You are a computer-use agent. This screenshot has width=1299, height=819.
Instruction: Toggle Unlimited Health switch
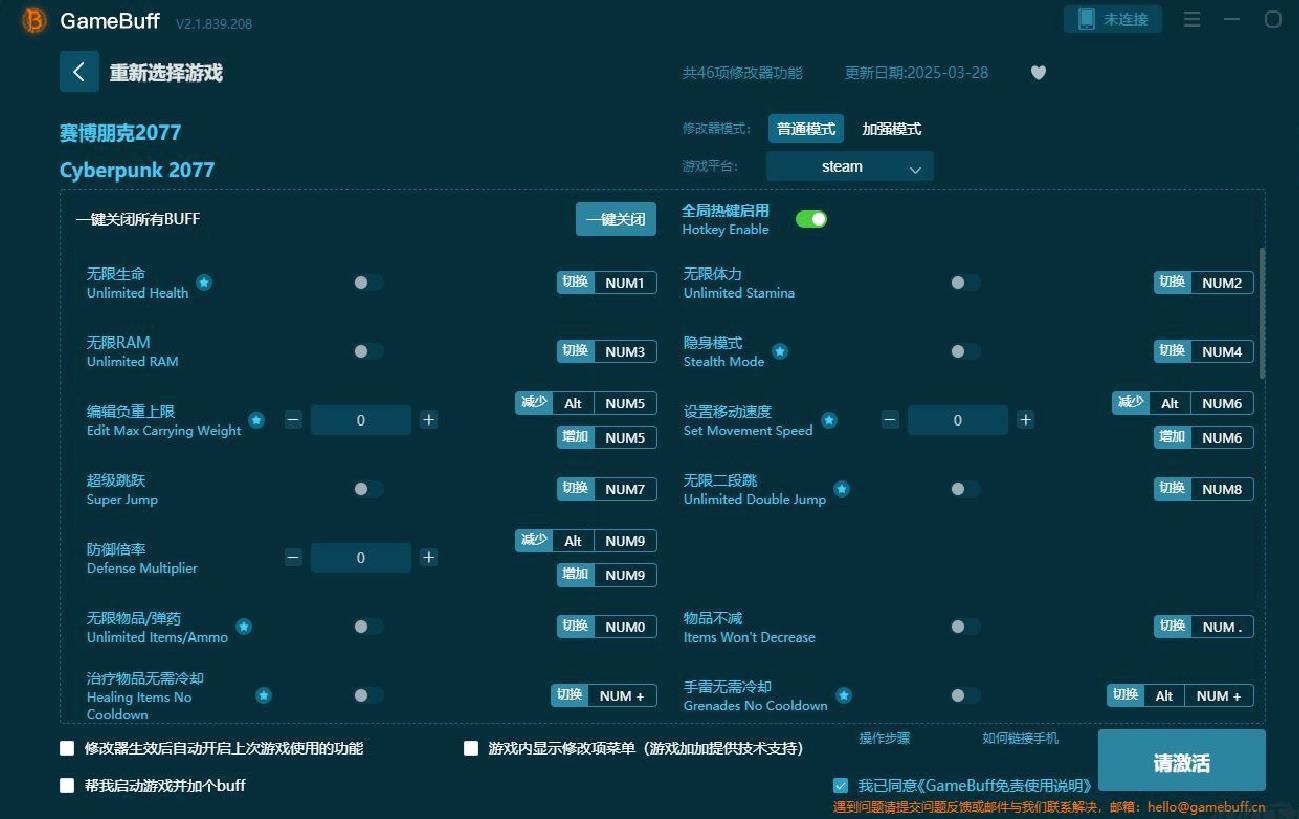(x=368, y=283)
